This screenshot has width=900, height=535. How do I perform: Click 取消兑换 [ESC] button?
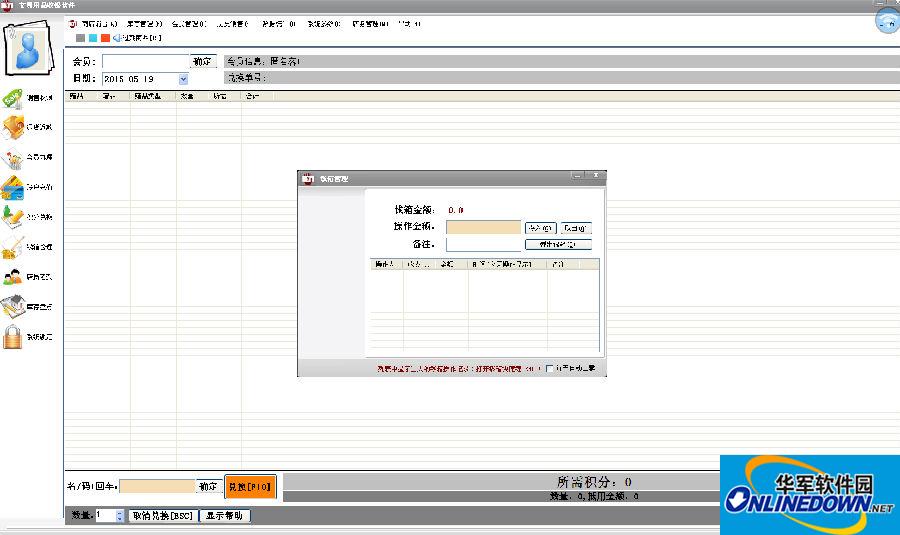pos(162,515)
